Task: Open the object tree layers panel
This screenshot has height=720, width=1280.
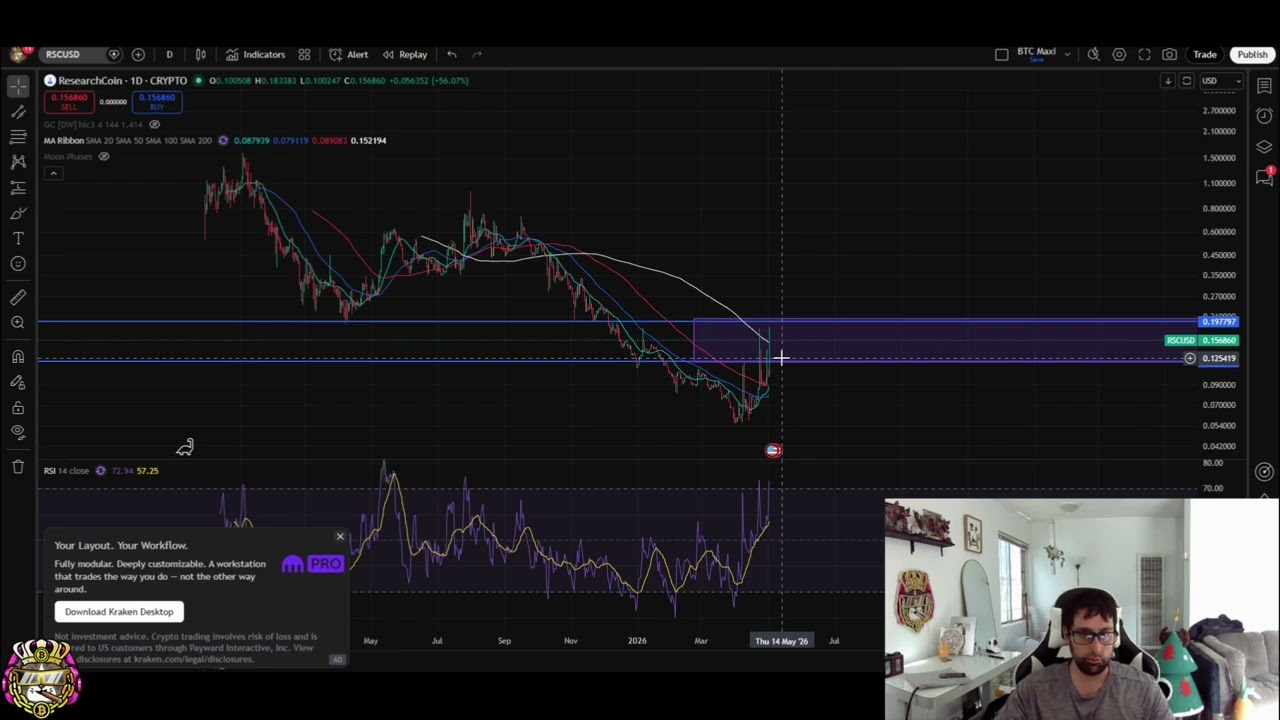Action: [1264, 147]
